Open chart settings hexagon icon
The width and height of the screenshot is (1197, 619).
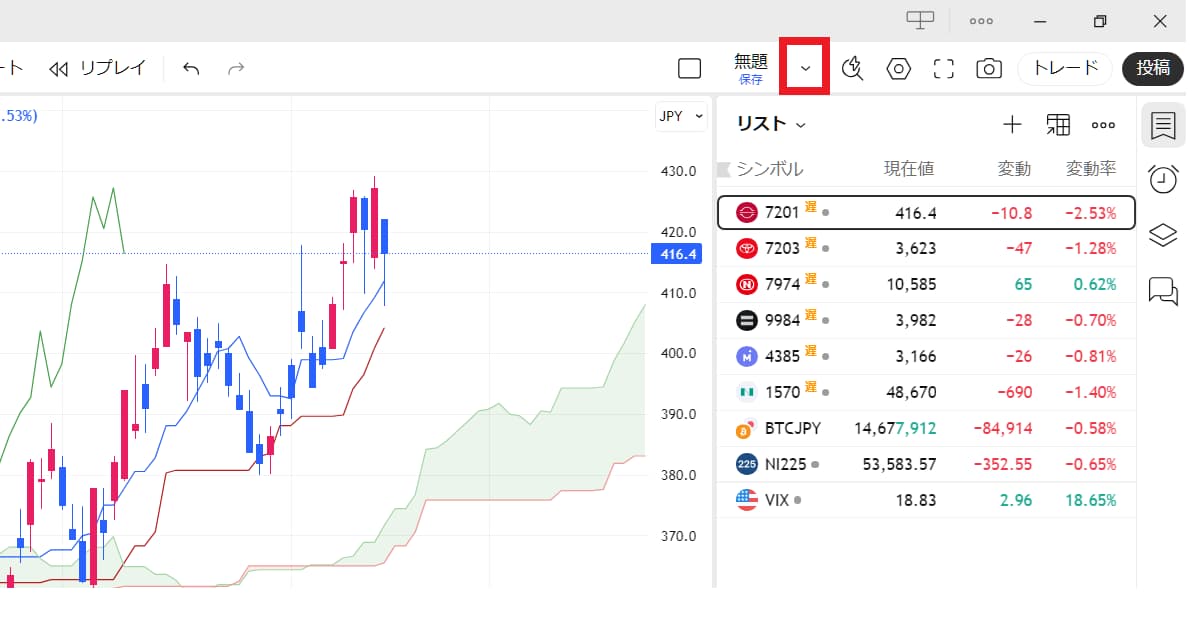(898, 68)
